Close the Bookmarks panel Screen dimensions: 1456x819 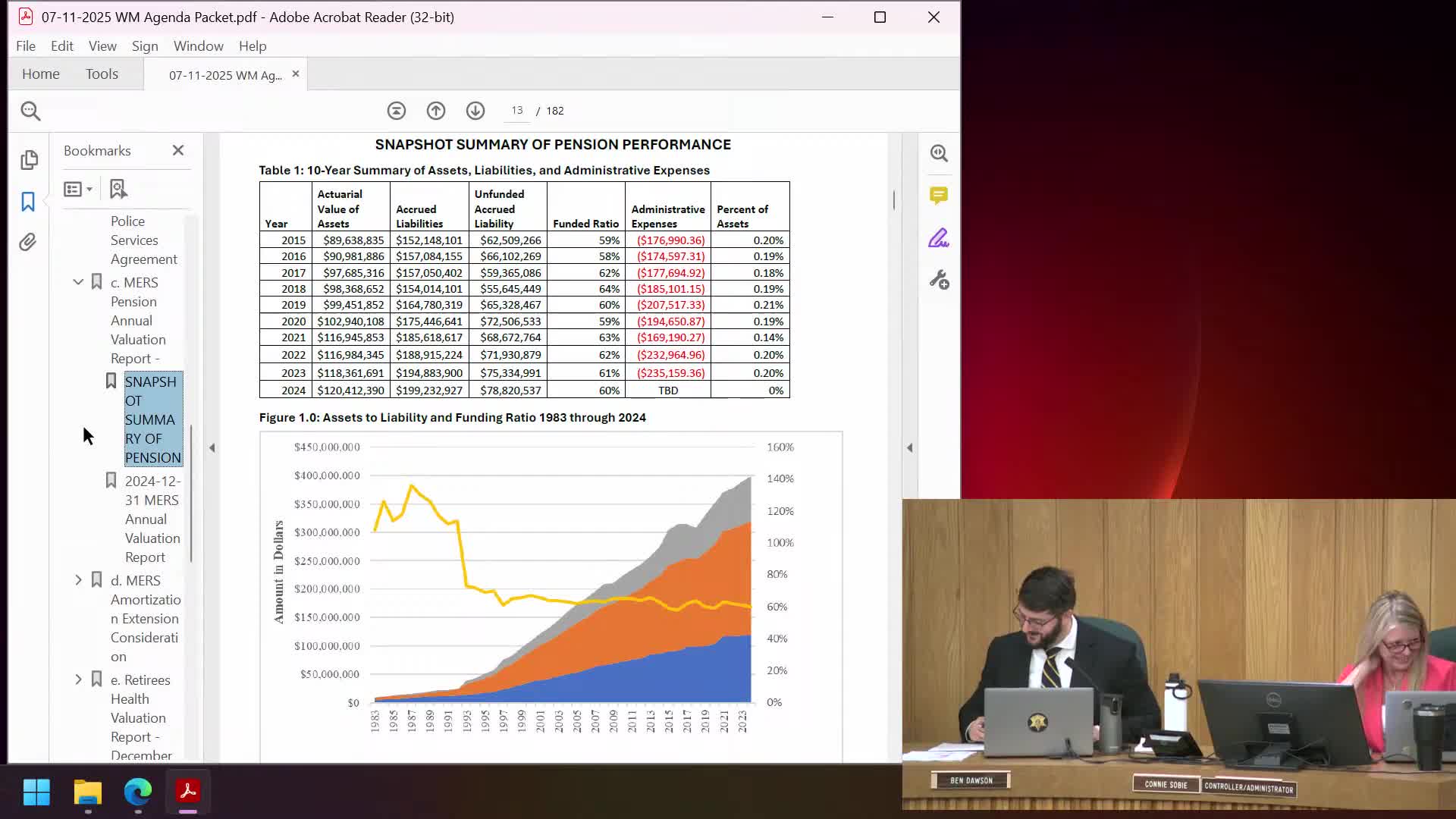[178, 151]
